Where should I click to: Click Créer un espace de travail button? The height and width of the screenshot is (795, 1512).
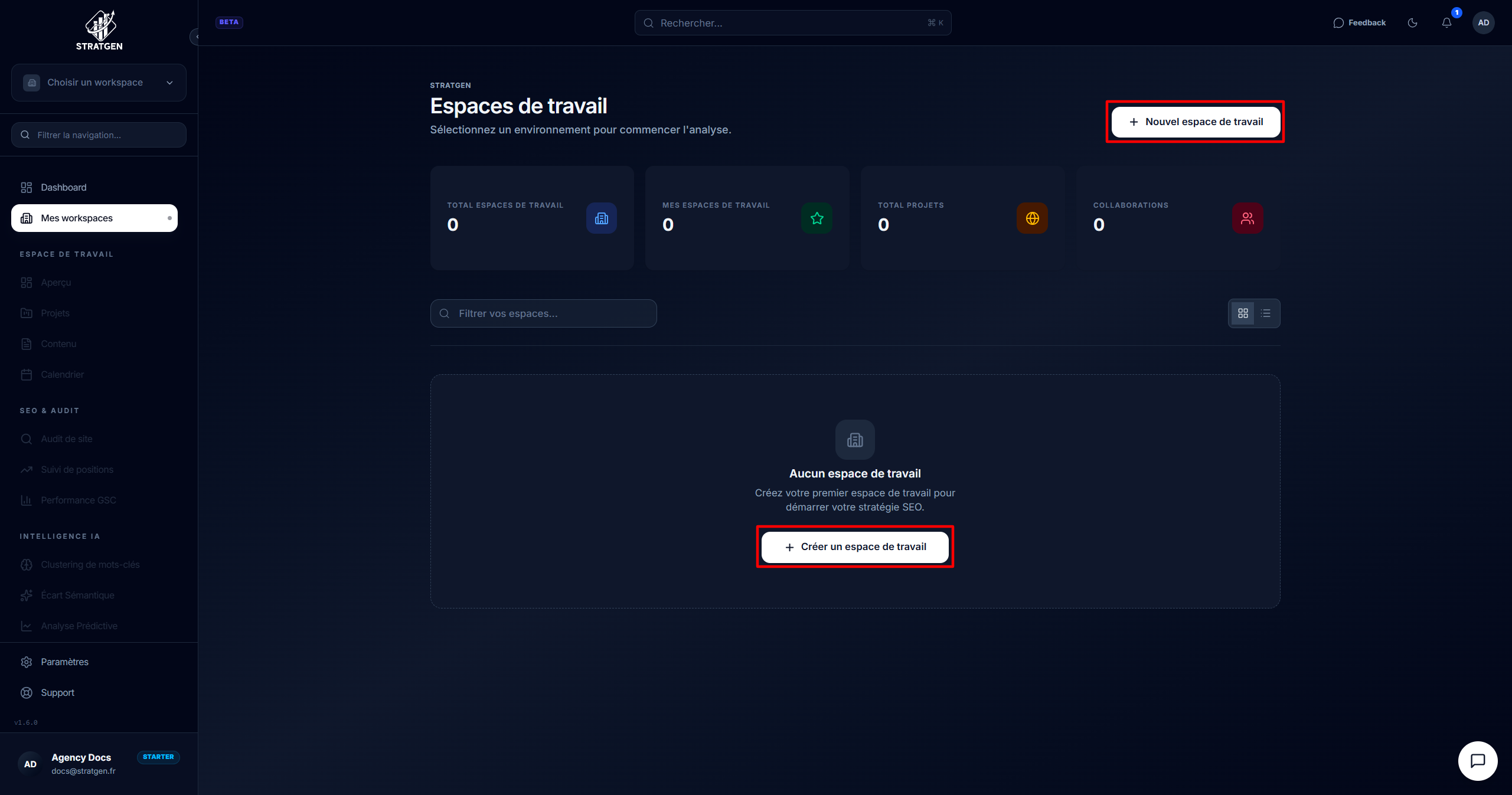855,547
